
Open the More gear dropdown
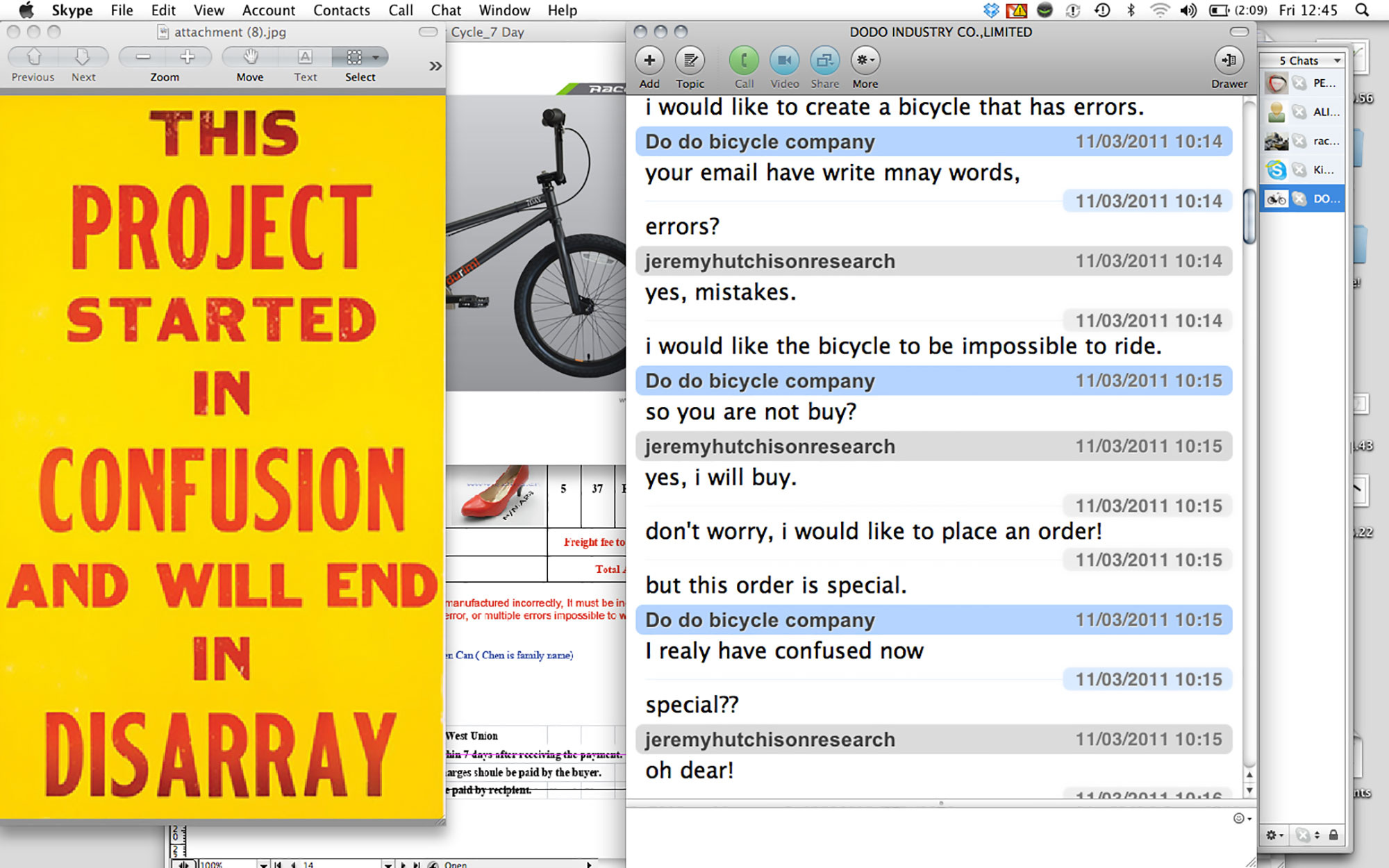pos(865,61)
